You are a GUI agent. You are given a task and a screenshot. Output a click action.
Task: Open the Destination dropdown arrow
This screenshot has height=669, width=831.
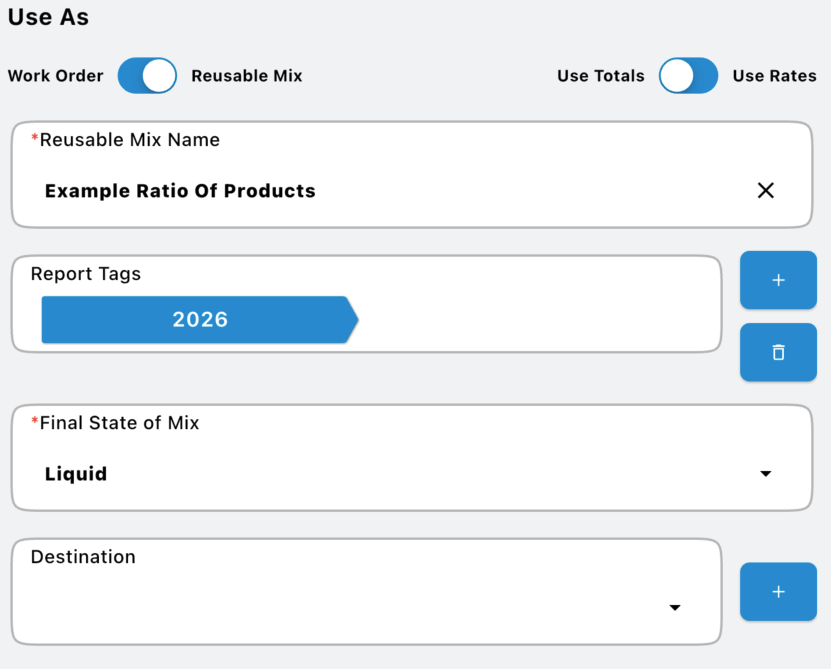point(675,608)
